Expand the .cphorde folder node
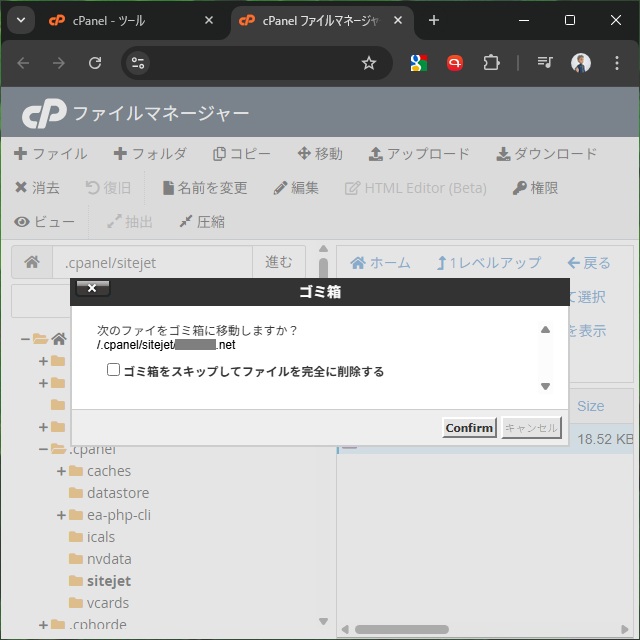This screenshot has height=640, width=640. point(43,625)
